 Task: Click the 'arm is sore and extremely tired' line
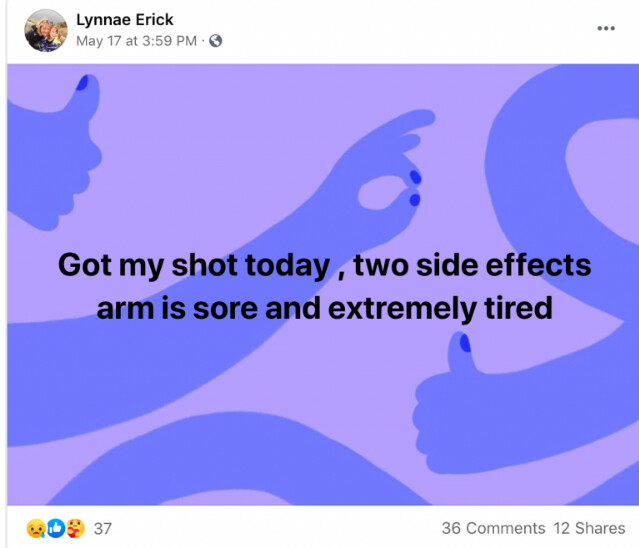click(324, 307)
